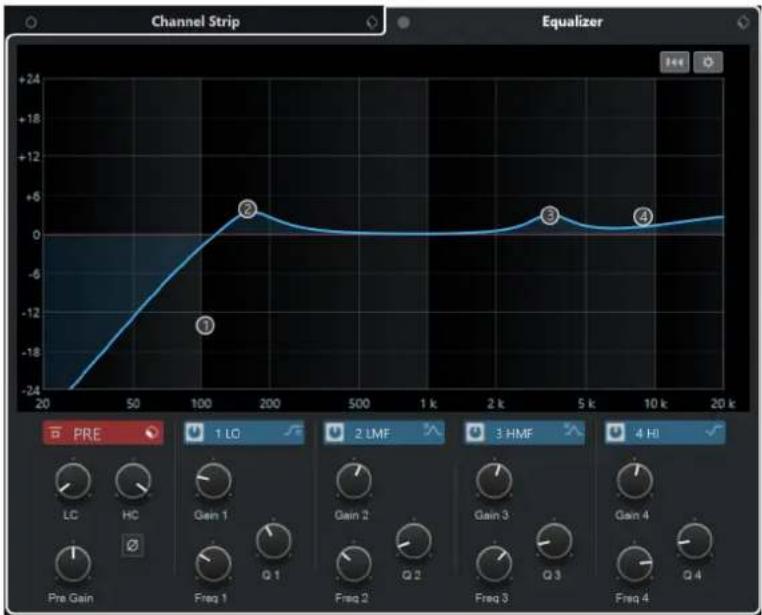Select EQ curve point 3
The height and width of the screenshot is (615, 762).
550,215
